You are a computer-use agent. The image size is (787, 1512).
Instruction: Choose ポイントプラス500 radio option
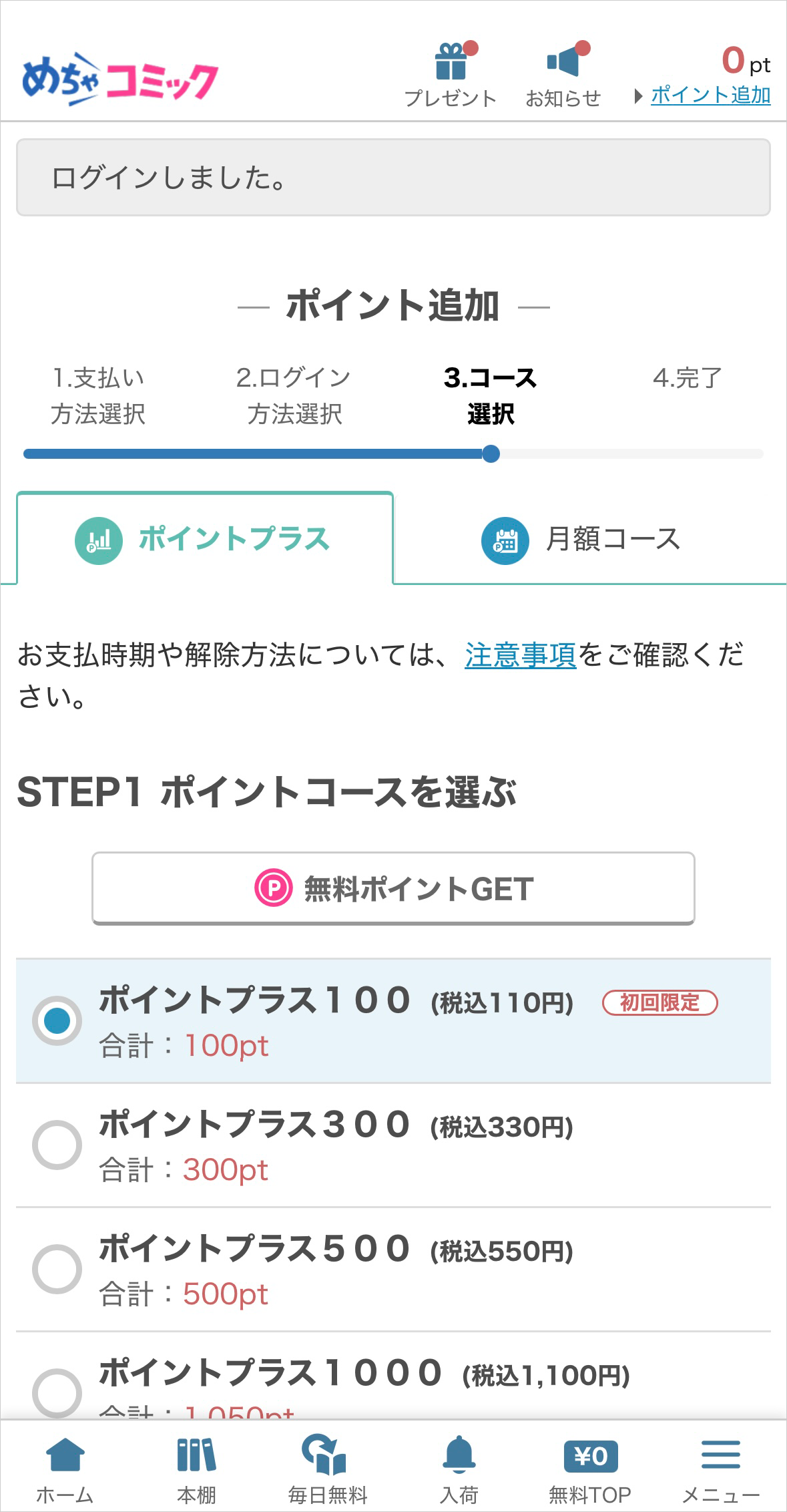pyautogui.click(x=57, y=1269)
